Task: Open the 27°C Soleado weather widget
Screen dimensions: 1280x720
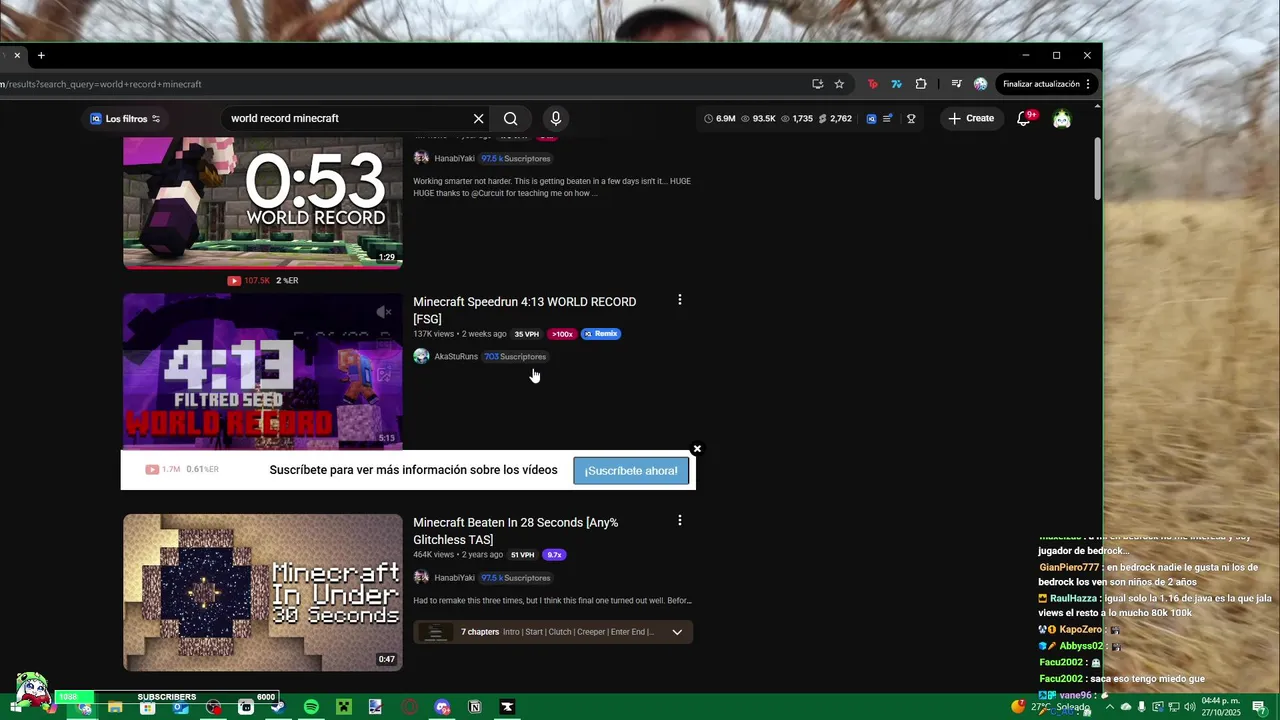Action: (x=1051, y=707)
